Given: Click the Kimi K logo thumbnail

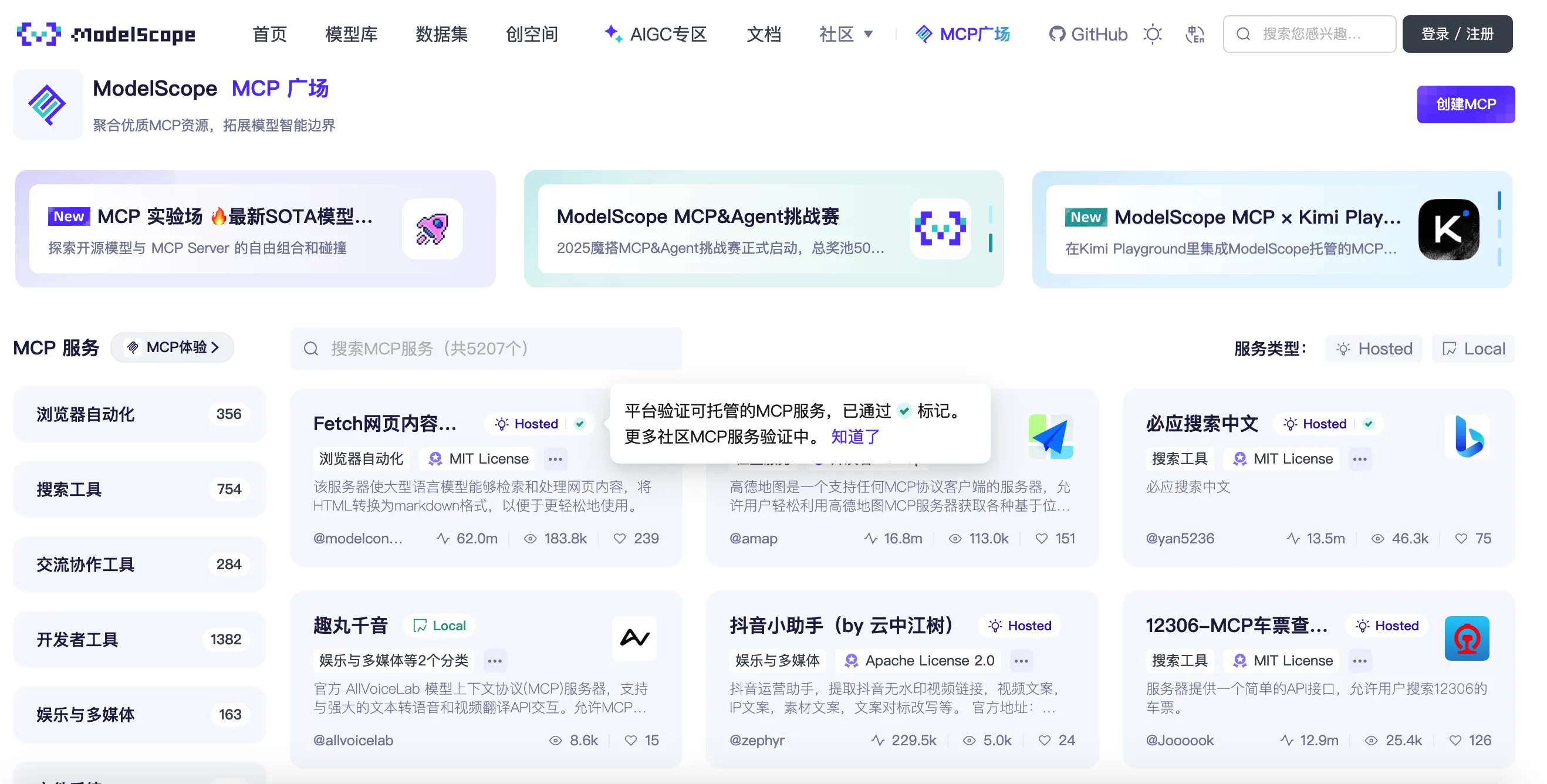Looking at the screenshot, I should pyautogui.click(x=1448, y=229).
